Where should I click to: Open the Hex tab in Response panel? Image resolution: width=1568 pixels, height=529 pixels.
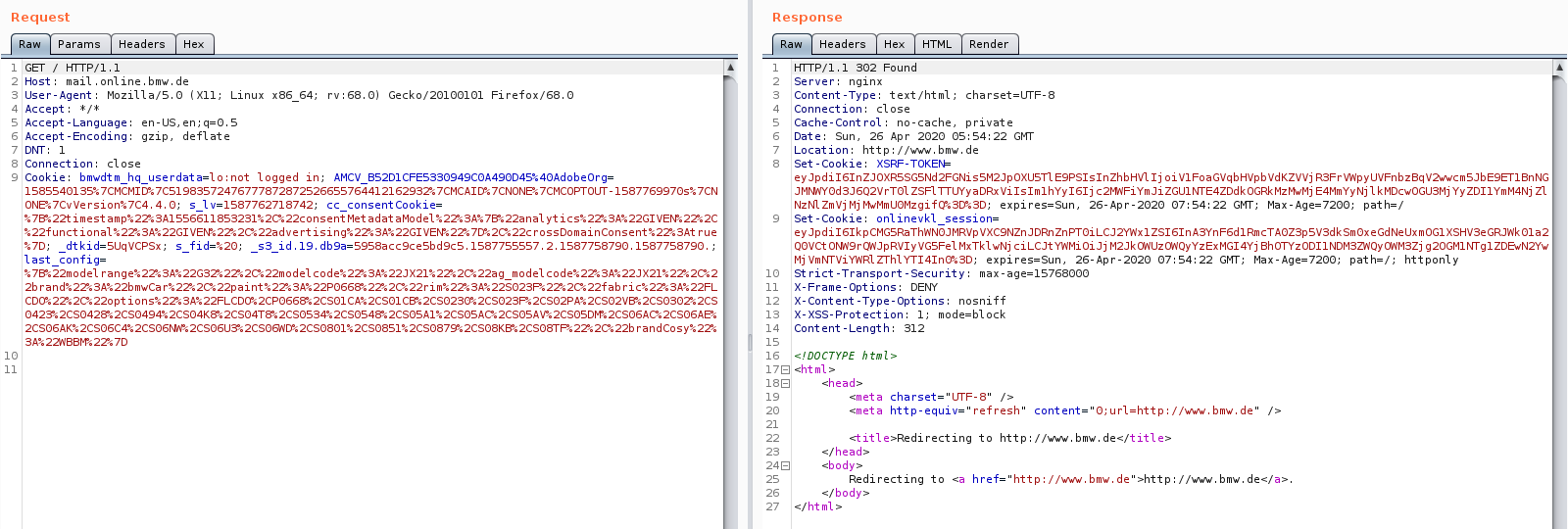(x=895, y=44)
